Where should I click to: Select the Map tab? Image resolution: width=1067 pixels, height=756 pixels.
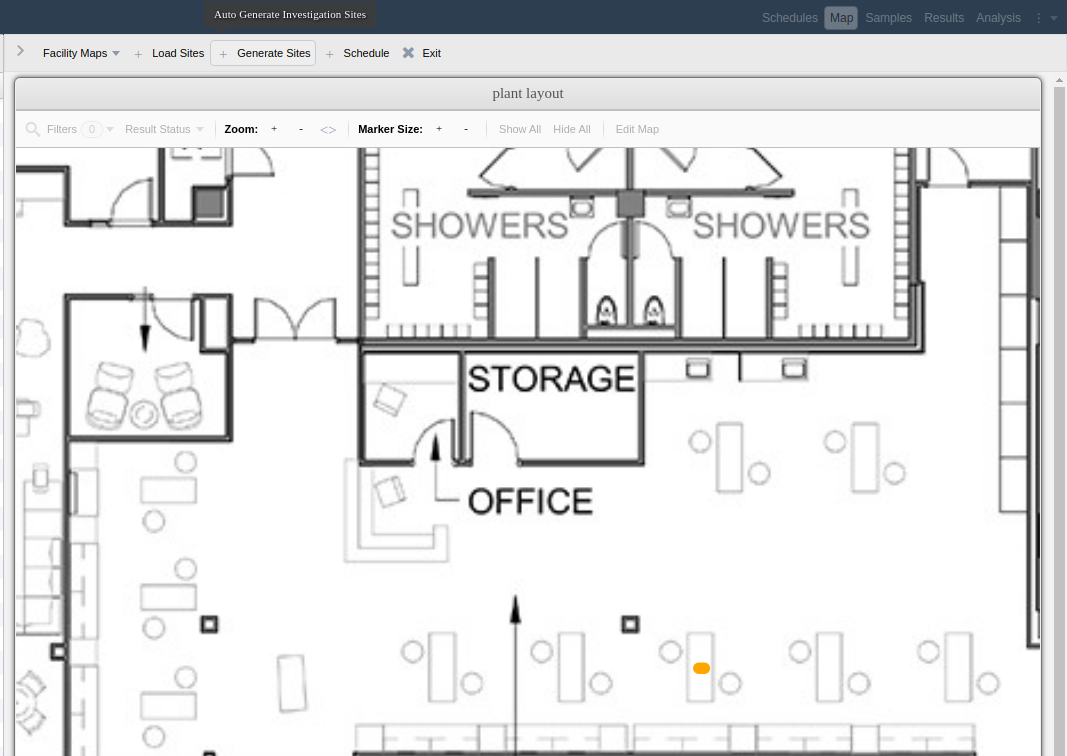(x=841, y=18)
